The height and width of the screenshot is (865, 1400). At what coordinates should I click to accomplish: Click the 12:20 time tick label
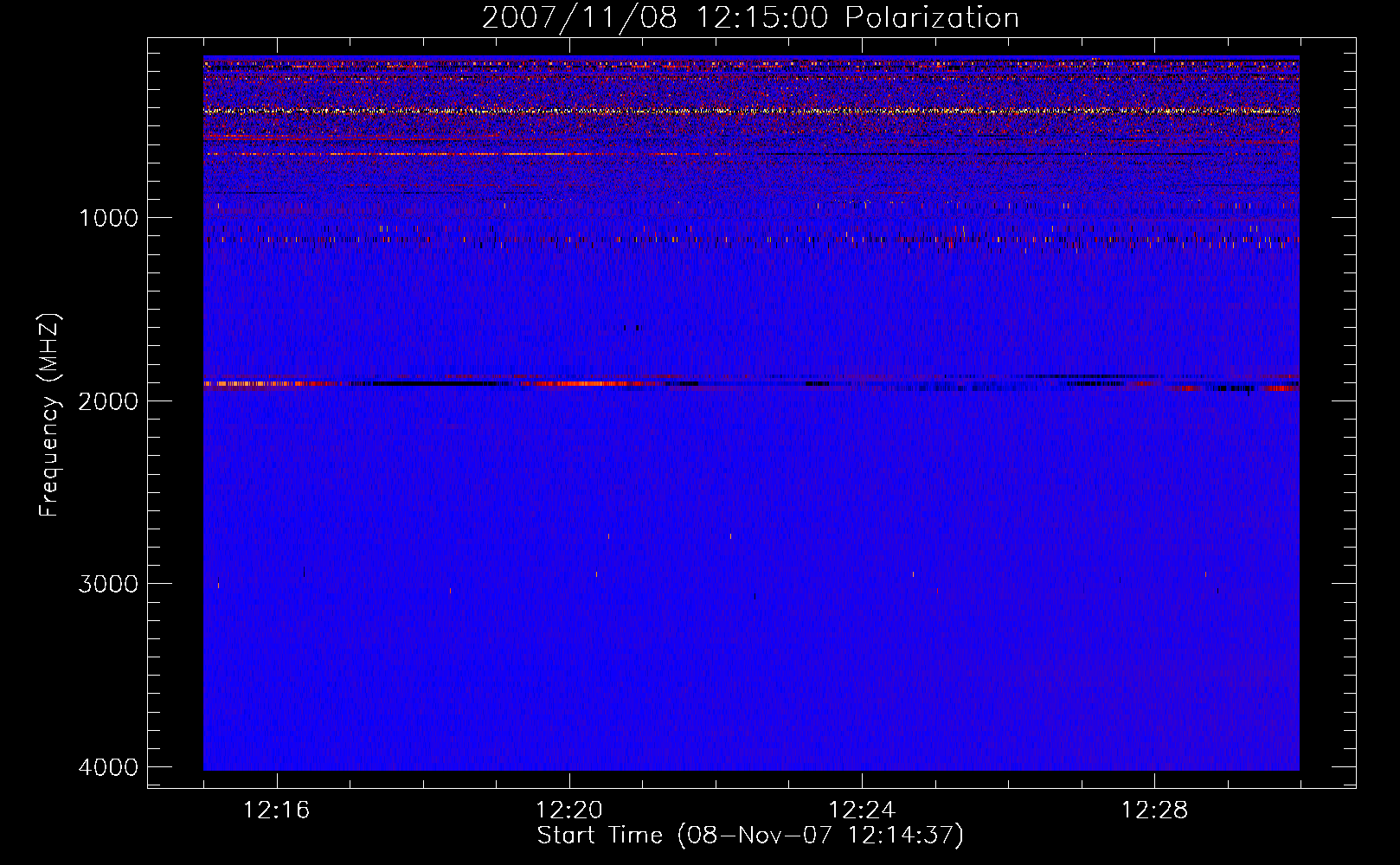569,811
